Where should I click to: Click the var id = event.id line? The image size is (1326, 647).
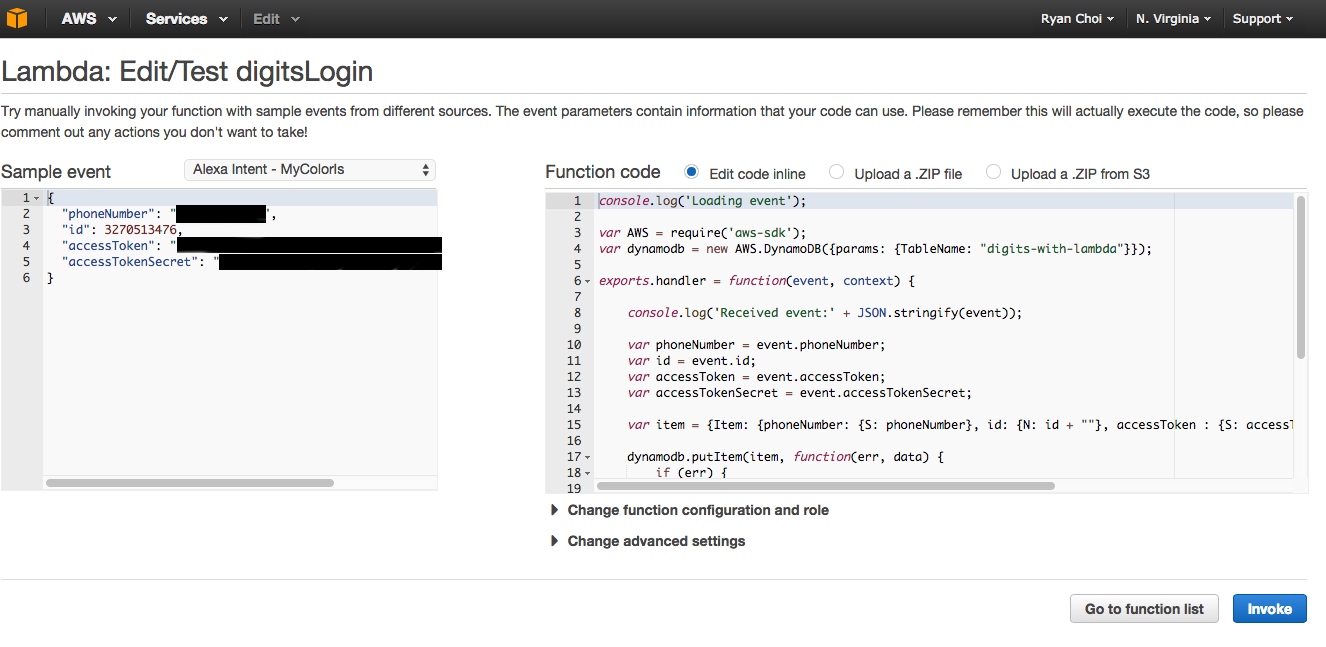[692, 361]
